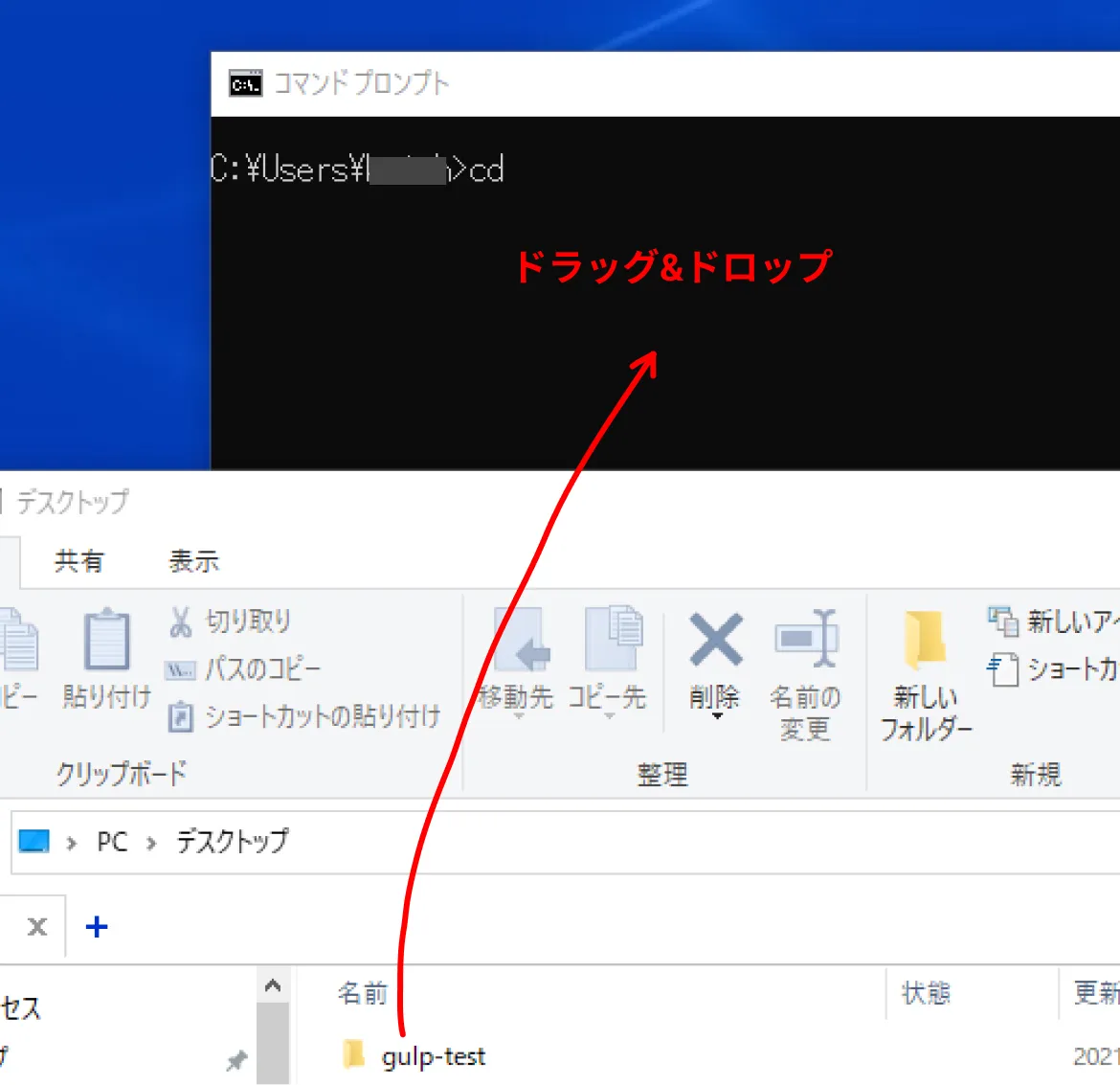Expand the Move to (移動先) dropdown arrow

pos(519,716)
